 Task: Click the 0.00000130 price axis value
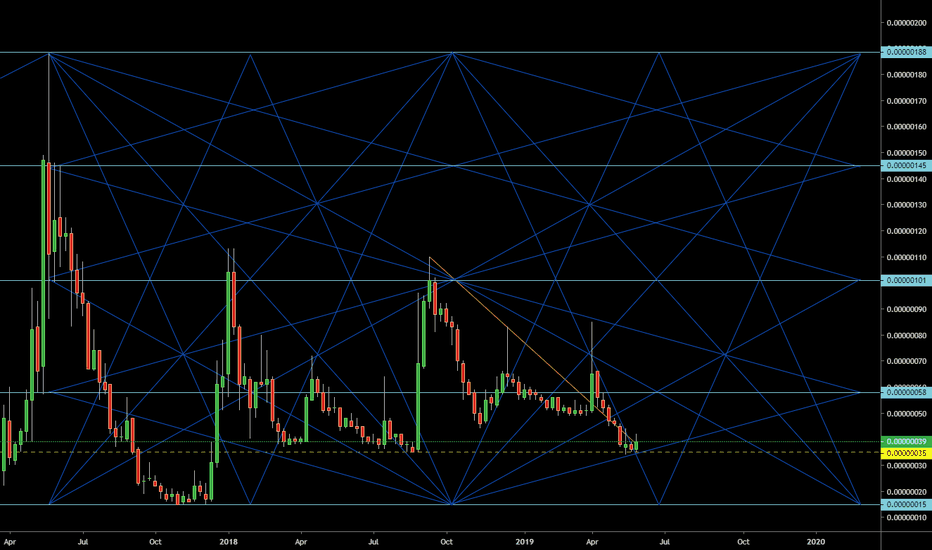pos(906,205)
